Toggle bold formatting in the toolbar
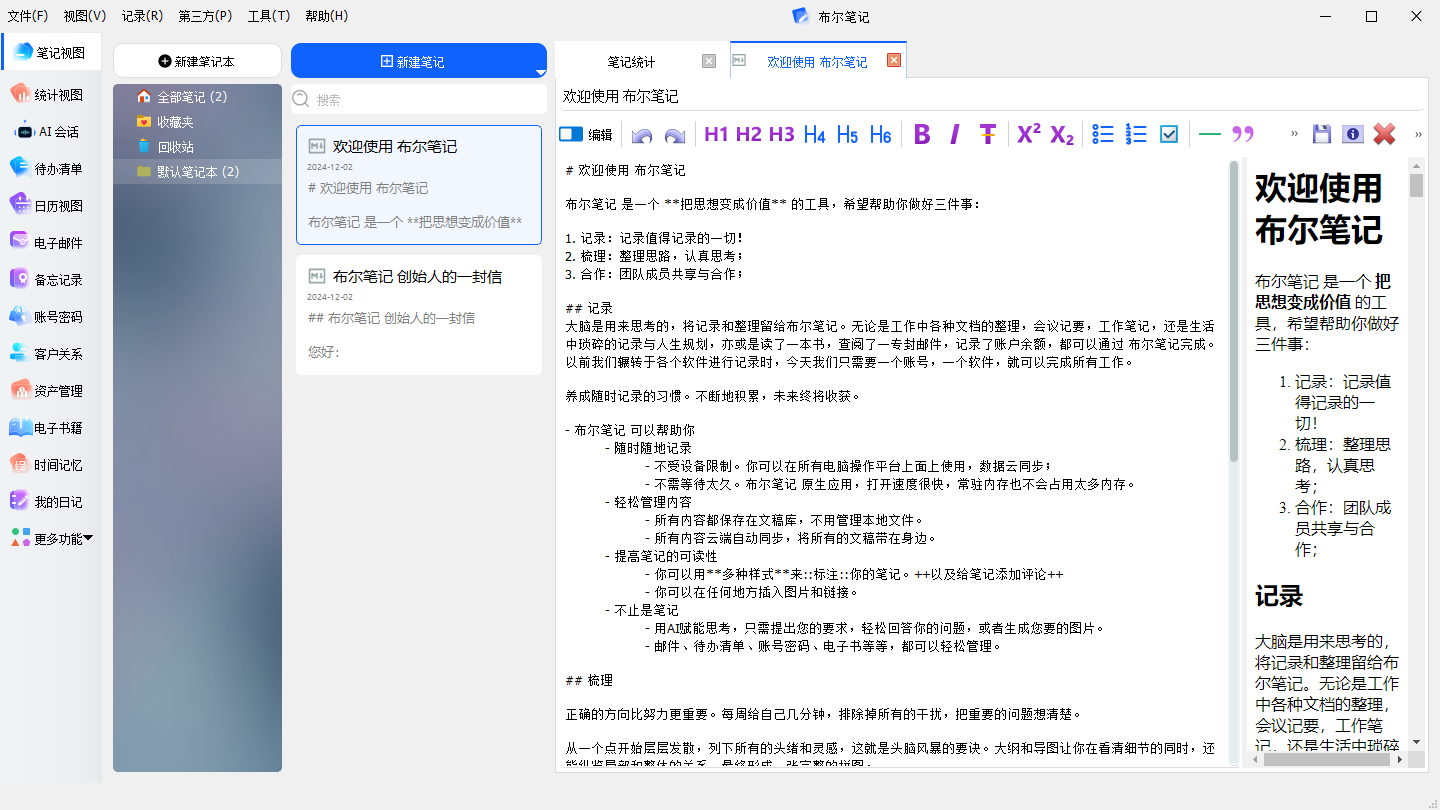This screenshot has height=810, width=1440. [922, 133]
